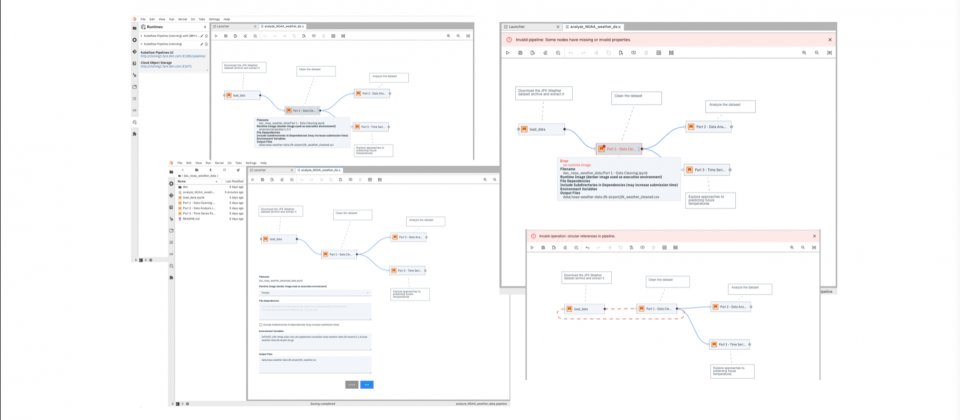Run pipeline icon in Invalid pipeline window
Screen dimensions: 960x420
click(x=508, y=53)
